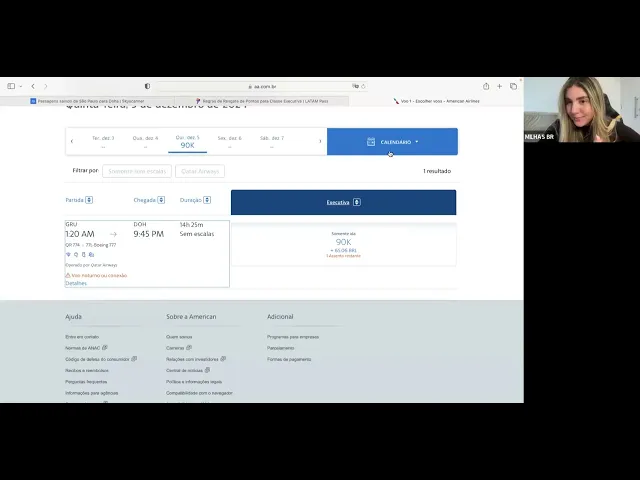Screen dimensions: 640x480
Task: Click the USB amenity icon on flight
Action: coord(84,254)
